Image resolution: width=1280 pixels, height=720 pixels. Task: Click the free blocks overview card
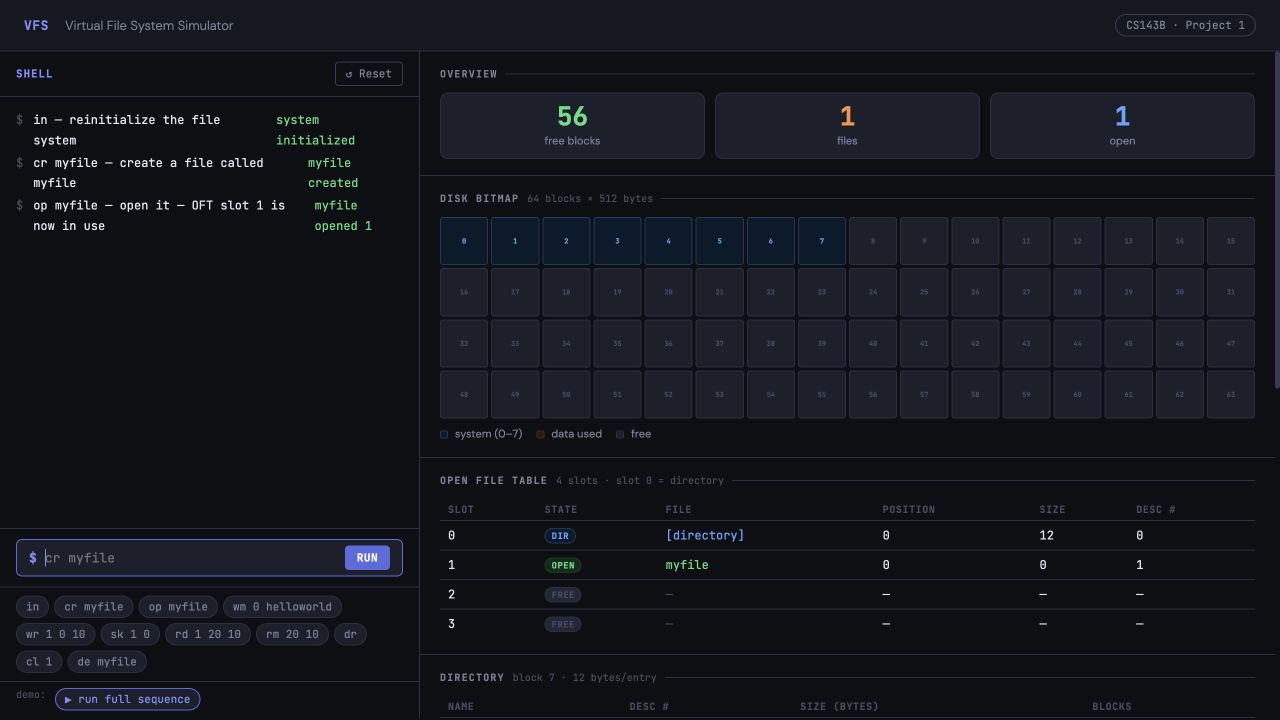(572, 126)
